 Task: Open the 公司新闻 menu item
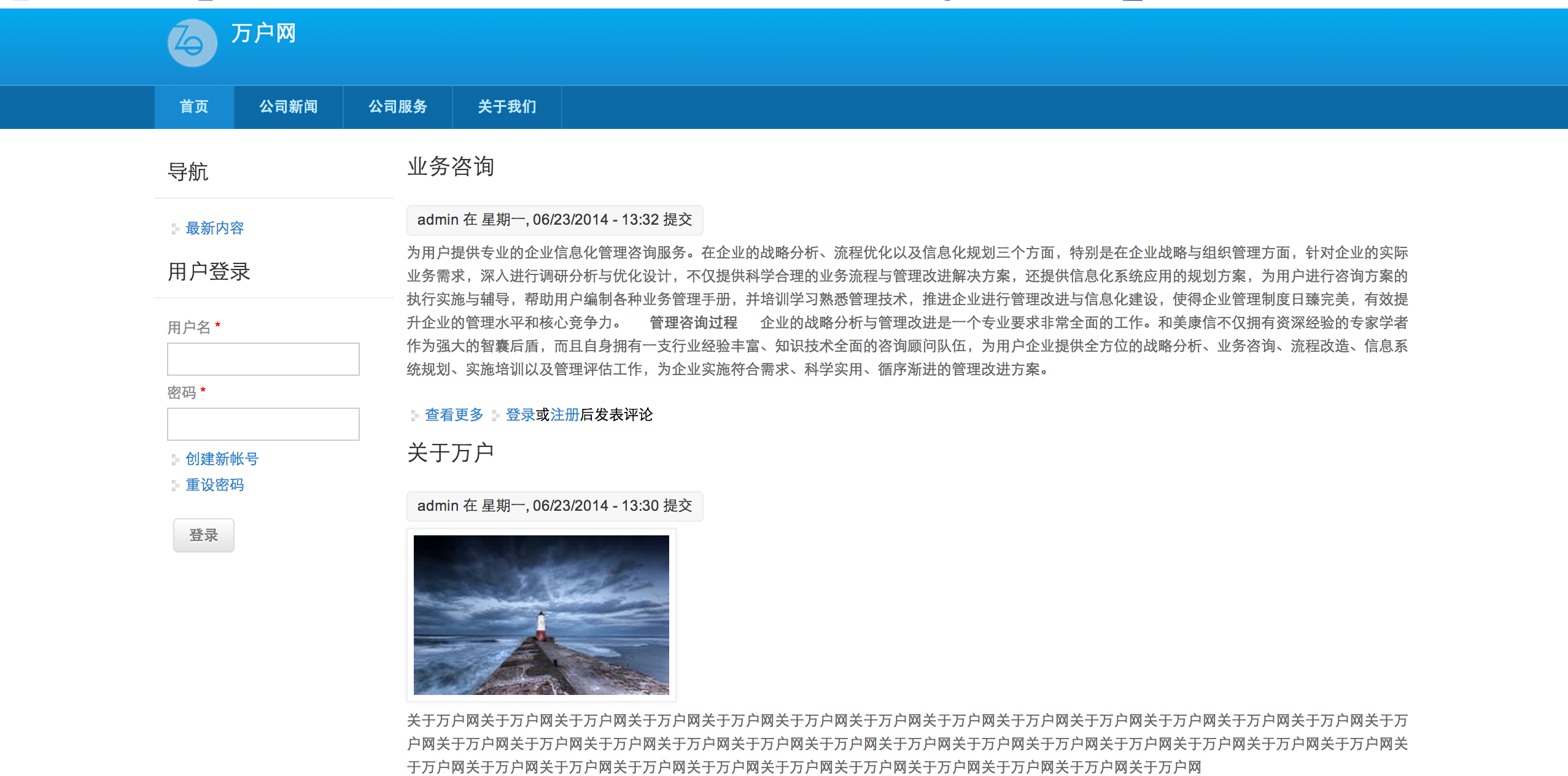[288, 107]
